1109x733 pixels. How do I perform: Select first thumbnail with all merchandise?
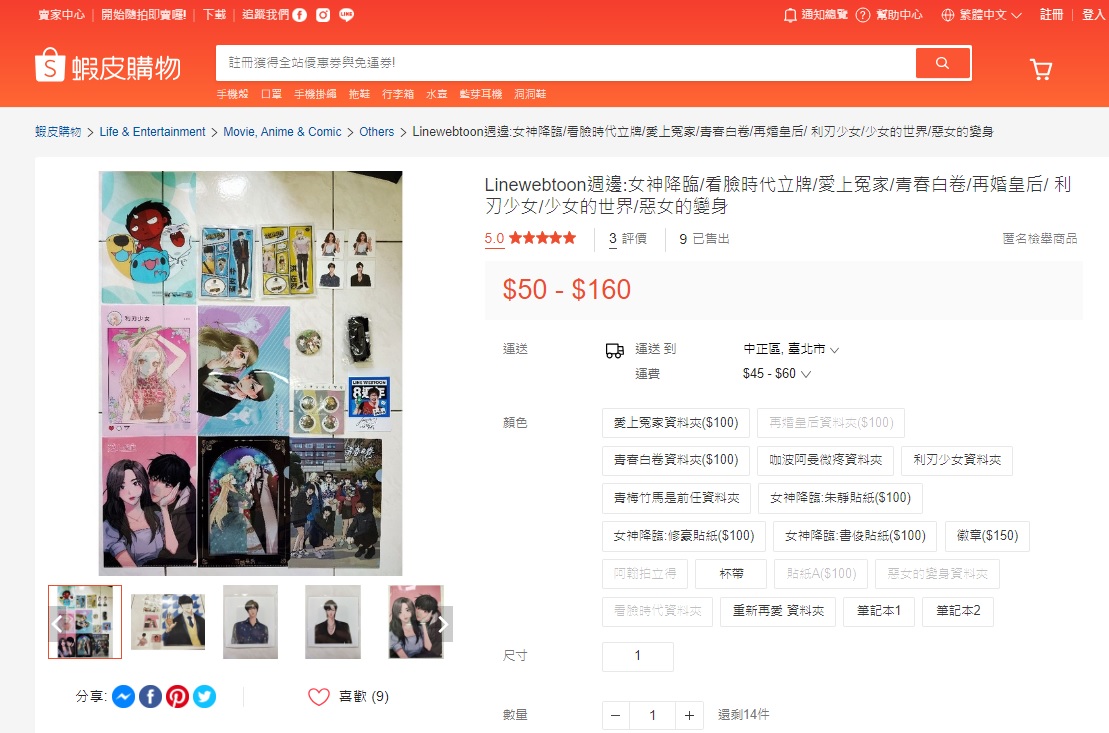pos(85,622)
